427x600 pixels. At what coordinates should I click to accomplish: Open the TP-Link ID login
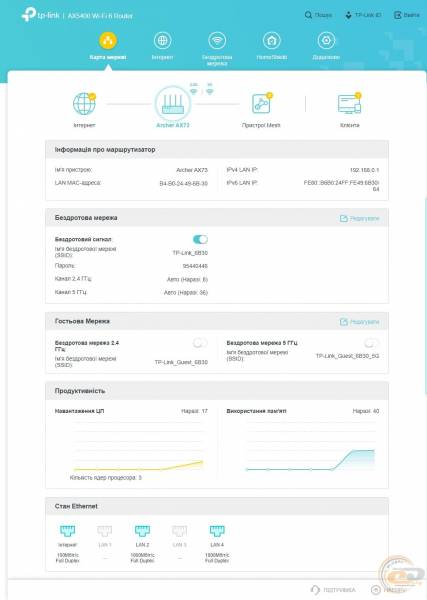click(x=363, y=15)
